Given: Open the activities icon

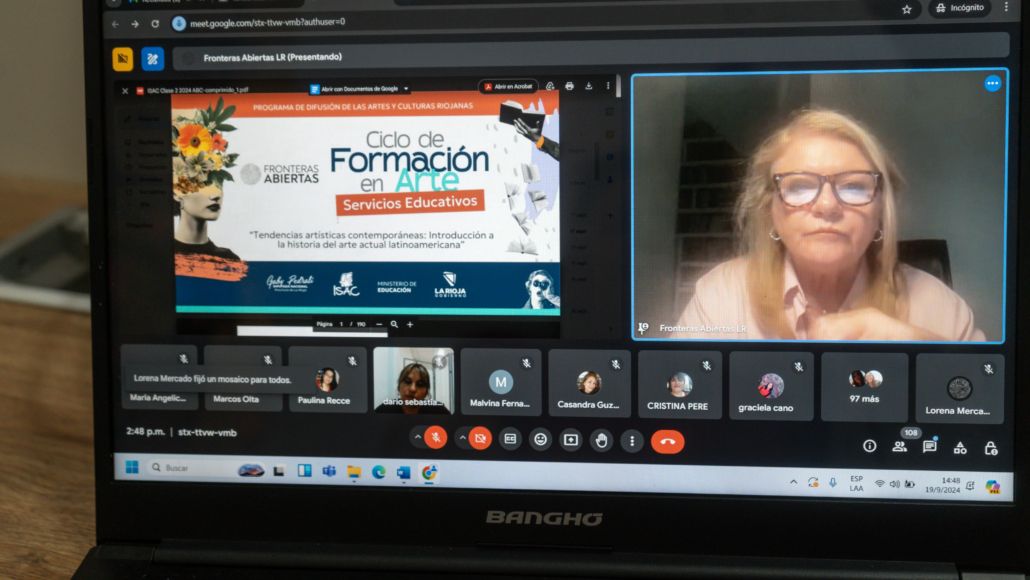Looking at the screenshot, I should click(960, 448).
